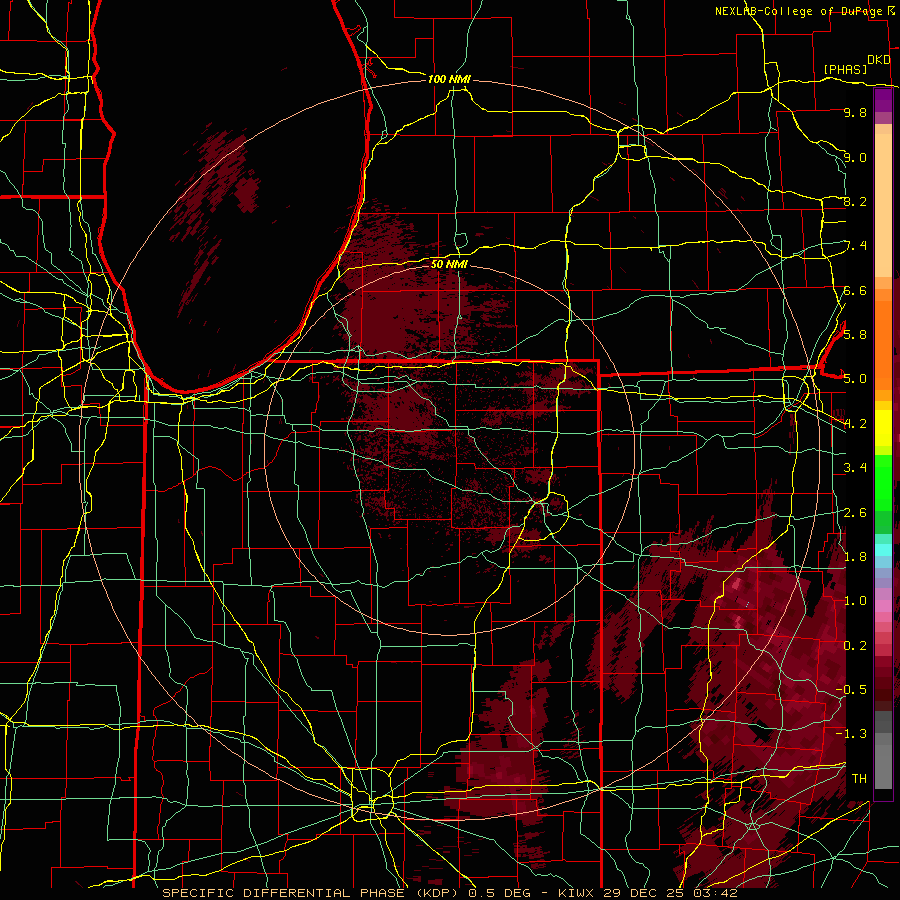Click the 1.8 scale value
900x900 pixels.
point(855,557)
